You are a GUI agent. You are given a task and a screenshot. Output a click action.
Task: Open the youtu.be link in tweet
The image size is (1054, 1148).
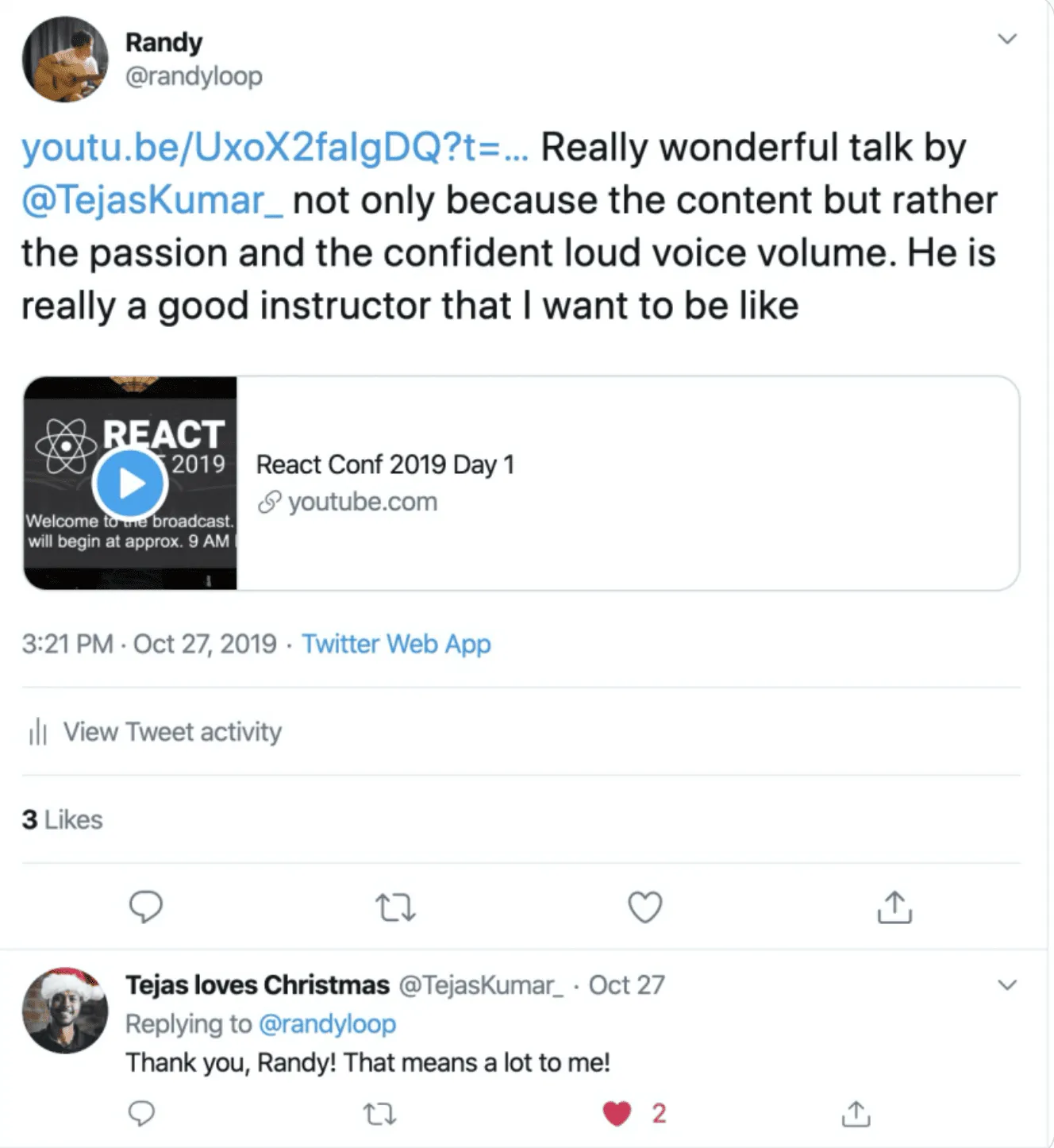click(274, 148)
